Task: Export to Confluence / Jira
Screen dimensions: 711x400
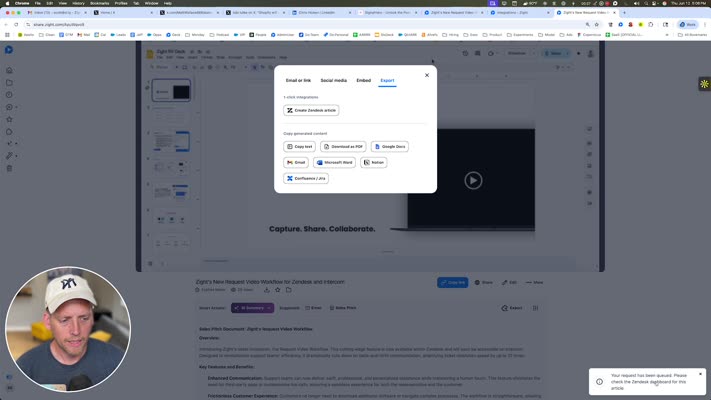Action: (306, 178)
